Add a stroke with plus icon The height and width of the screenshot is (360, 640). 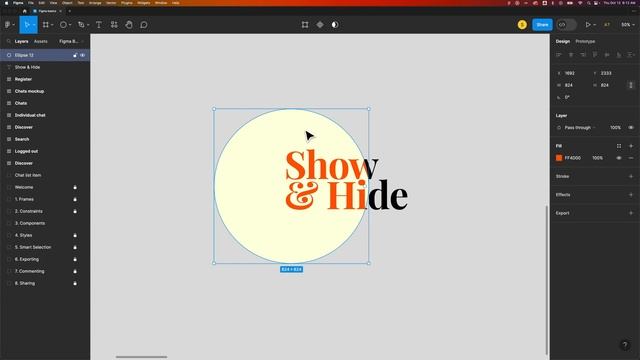coord(631,176)
